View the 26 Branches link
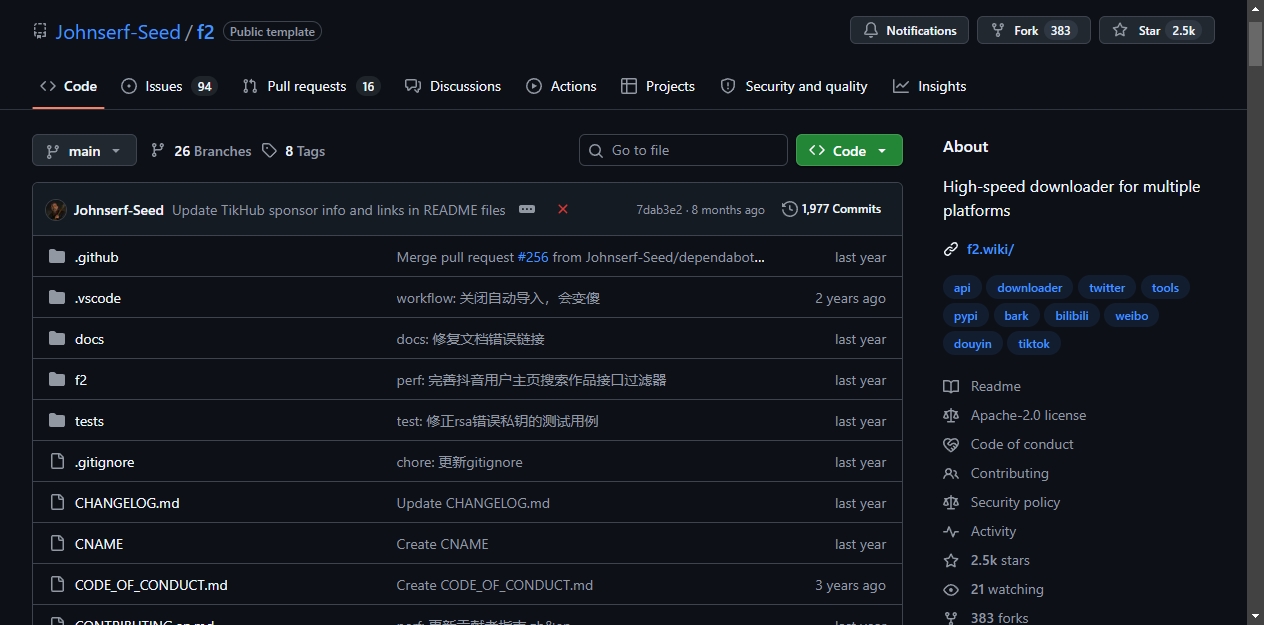The height and width of the screenshot is (625, 1264). [201, 151]
